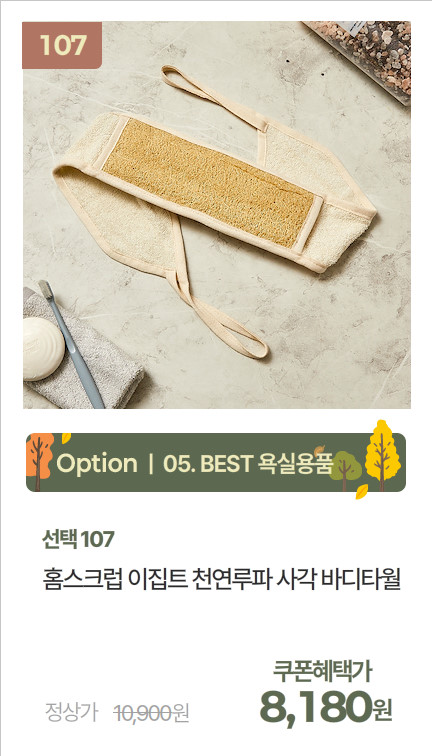432x756 pixels.
Task: Click the crossed-out 10,900원 regular price
Action: [x=151, y=713]
